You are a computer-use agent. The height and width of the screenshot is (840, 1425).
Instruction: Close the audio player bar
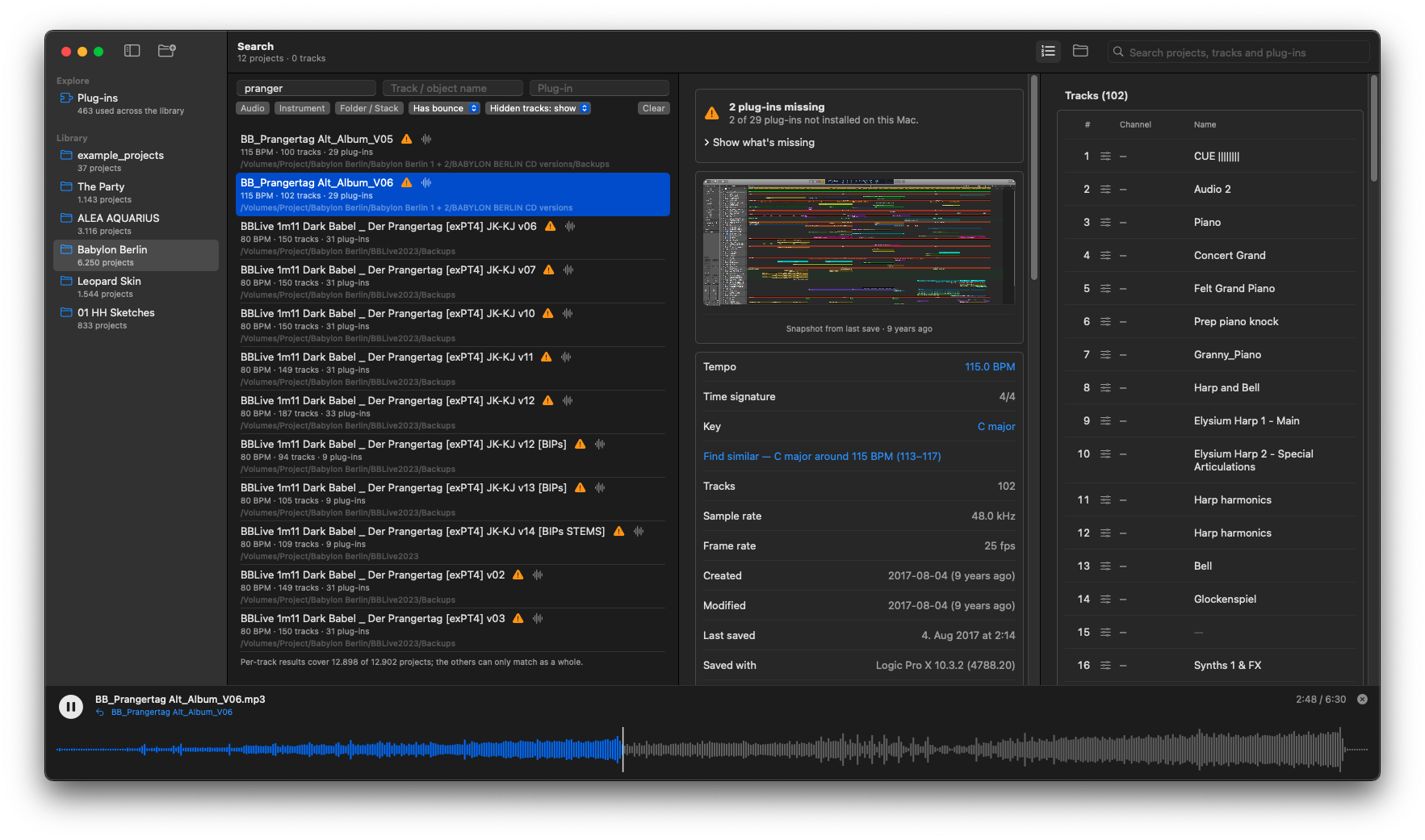1362,700
